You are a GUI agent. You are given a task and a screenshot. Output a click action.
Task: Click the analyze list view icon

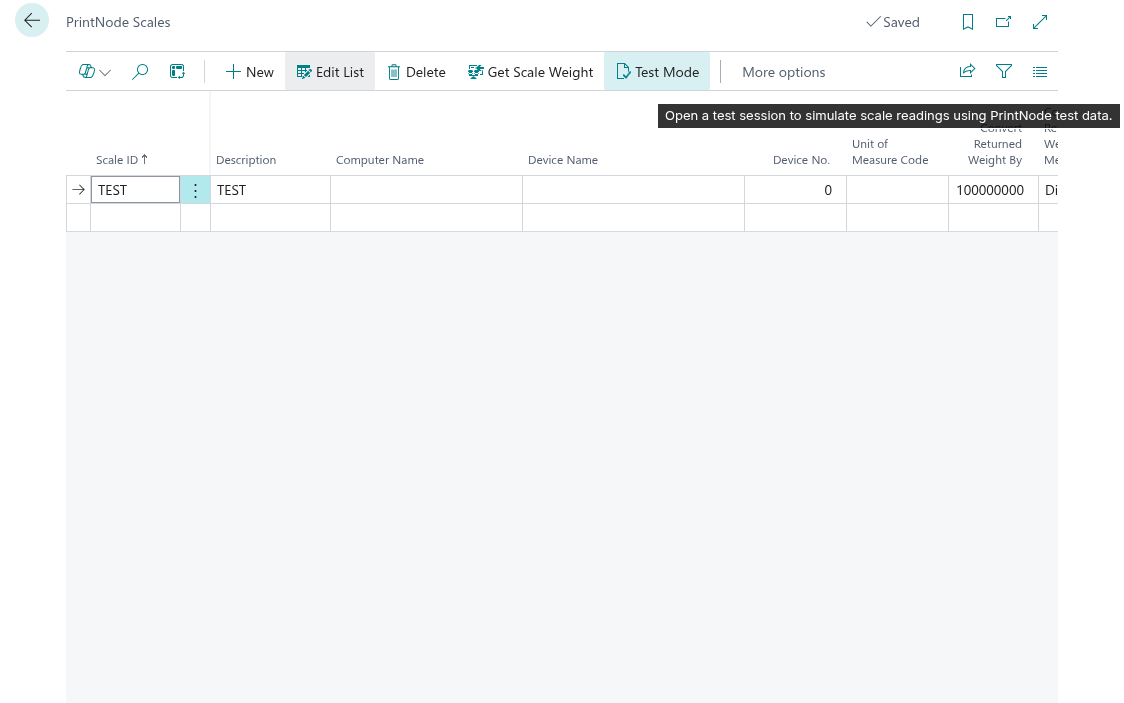177,72
